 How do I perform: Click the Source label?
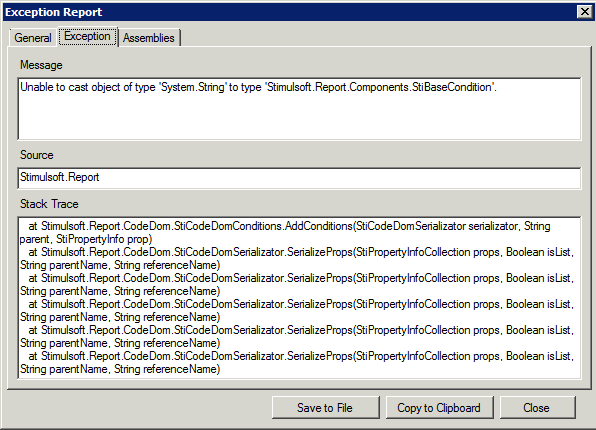pos(37,155)
